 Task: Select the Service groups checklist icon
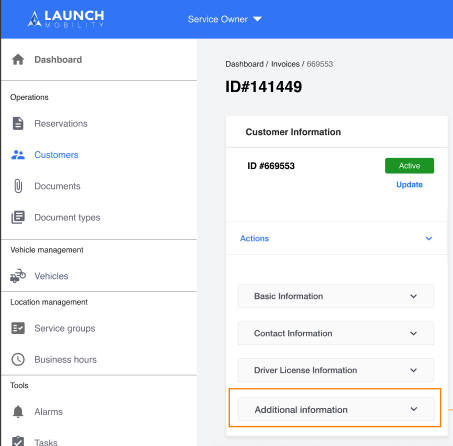pos(18,328)
